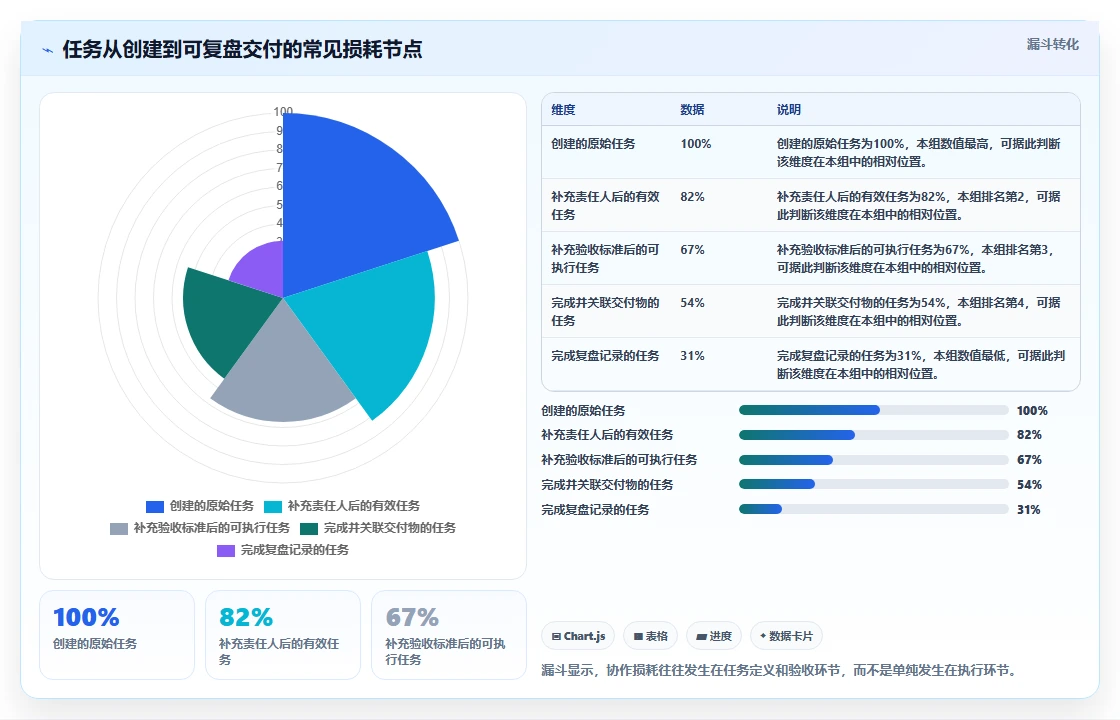Click the 补充验收标准后的可执行任务 legend label

[x=211, y=528]
